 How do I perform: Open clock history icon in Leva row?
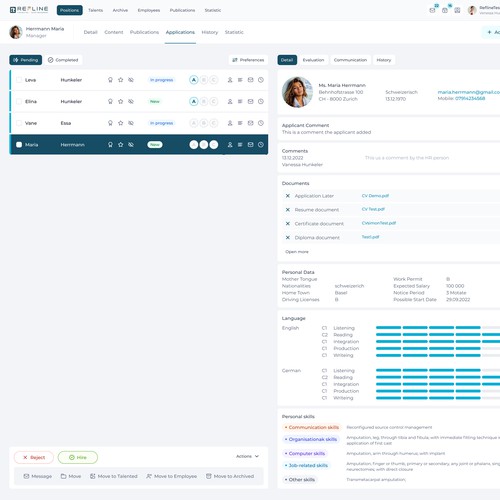coord(261,80)
